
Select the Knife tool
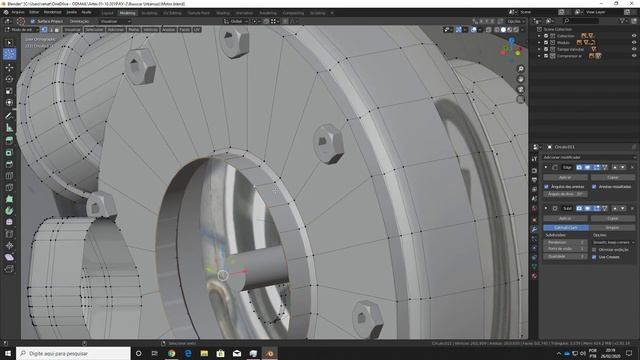pos(9,187)
